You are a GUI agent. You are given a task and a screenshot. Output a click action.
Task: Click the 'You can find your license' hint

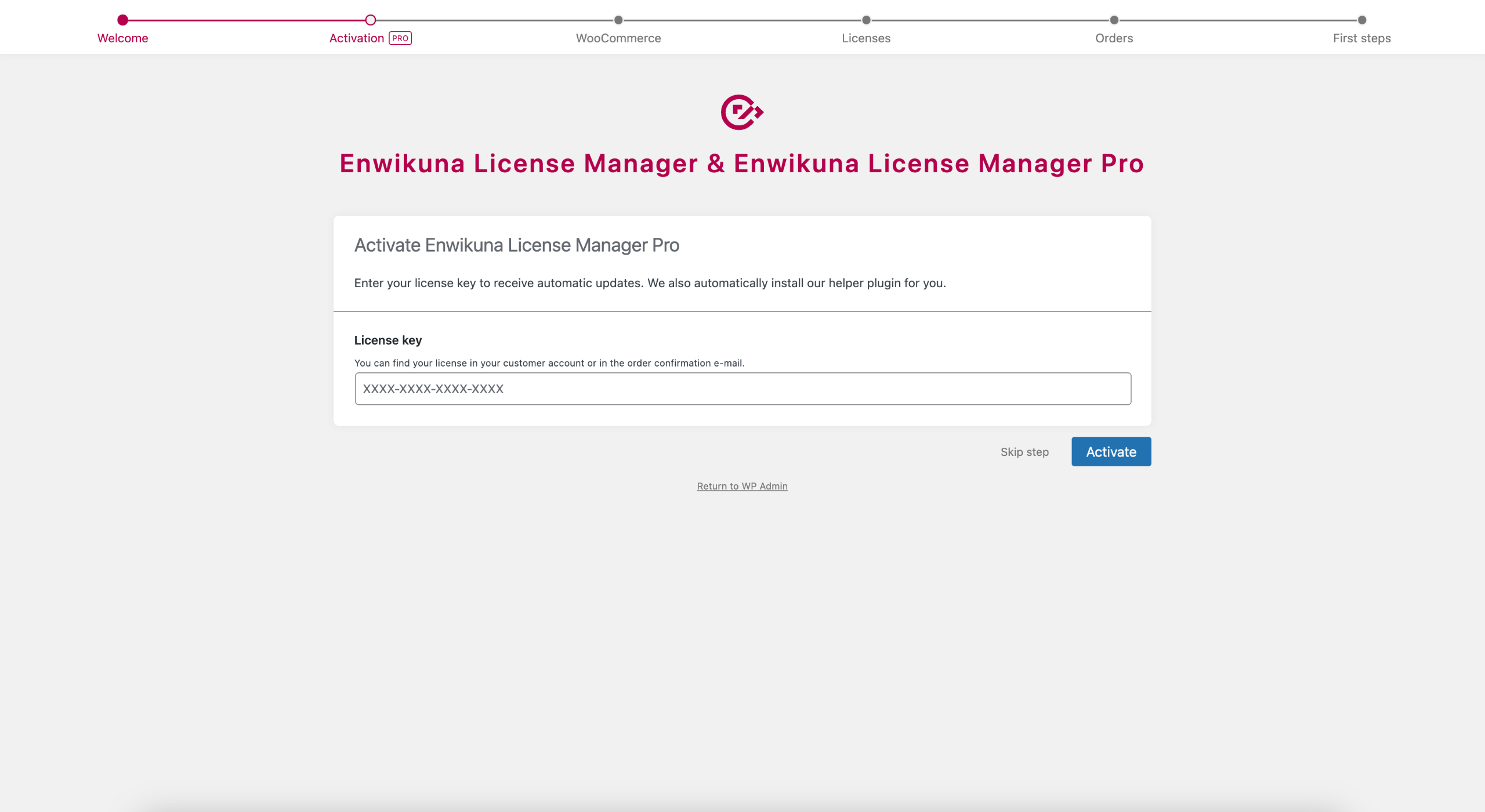click(x=549, y=363)
